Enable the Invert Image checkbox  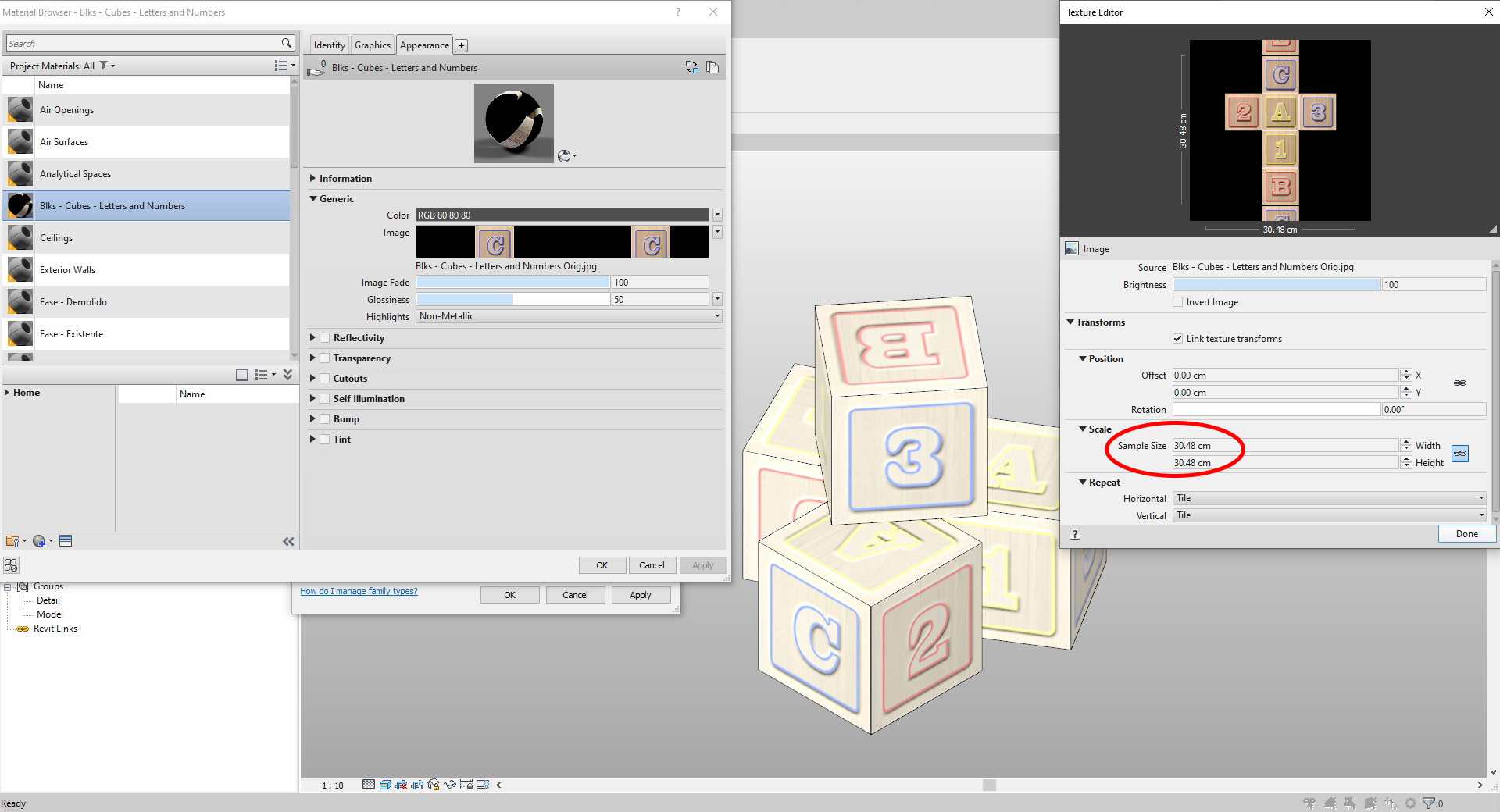tap(1177, 302)
